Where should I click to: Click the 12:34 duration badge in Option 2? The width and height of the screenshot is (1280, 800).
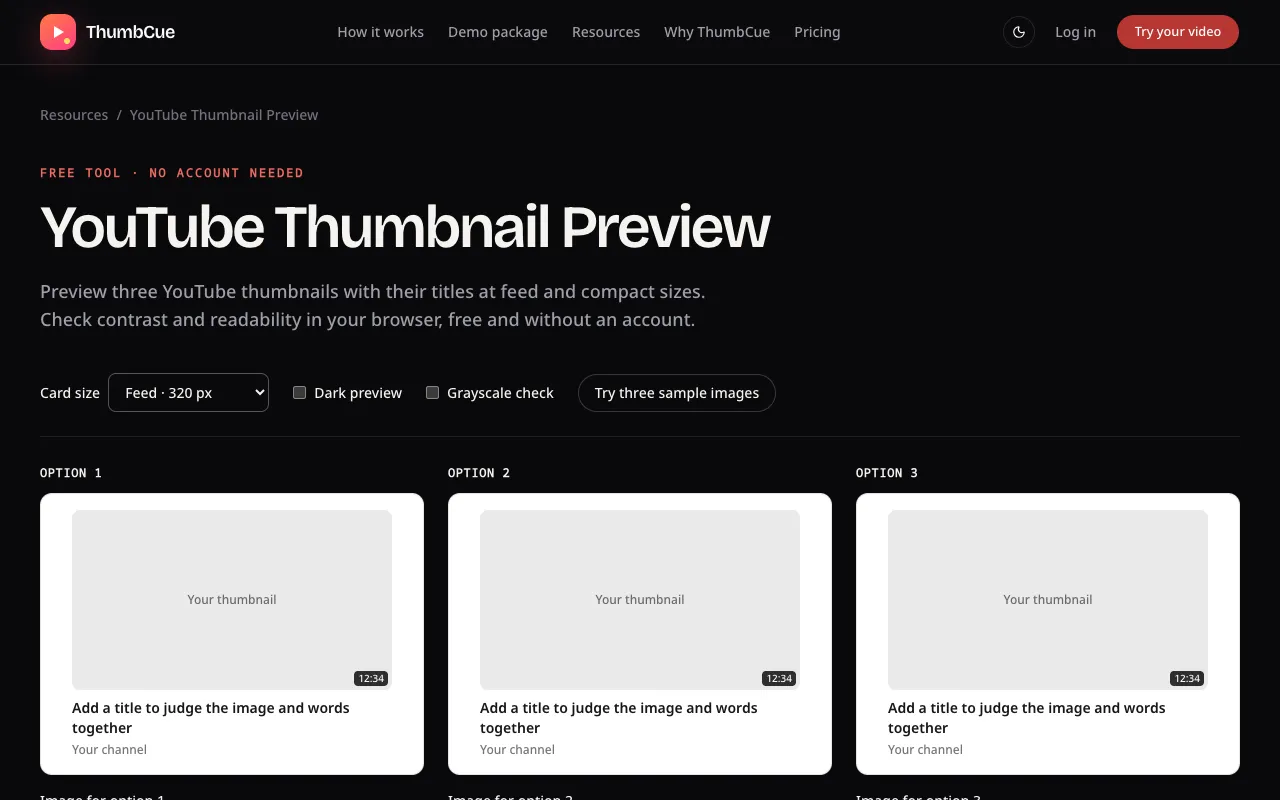(779, 678)
